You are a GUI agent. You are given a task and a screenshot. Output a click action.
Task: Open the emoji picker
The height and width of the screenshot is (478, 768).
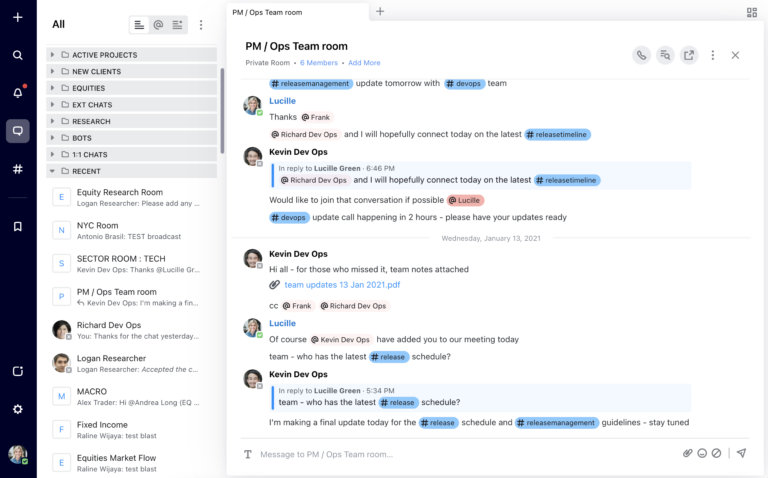pos(702,453)
